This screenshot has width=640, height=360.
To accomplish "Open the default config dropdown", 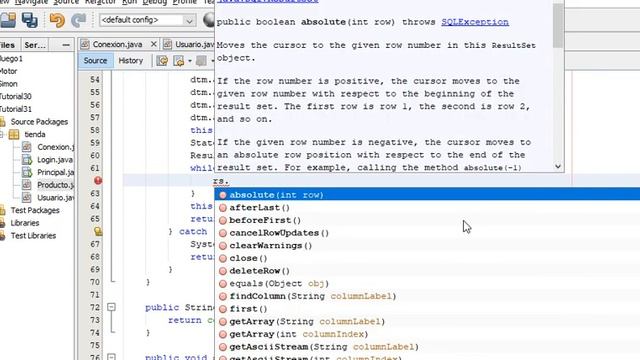I will point(147,20).
